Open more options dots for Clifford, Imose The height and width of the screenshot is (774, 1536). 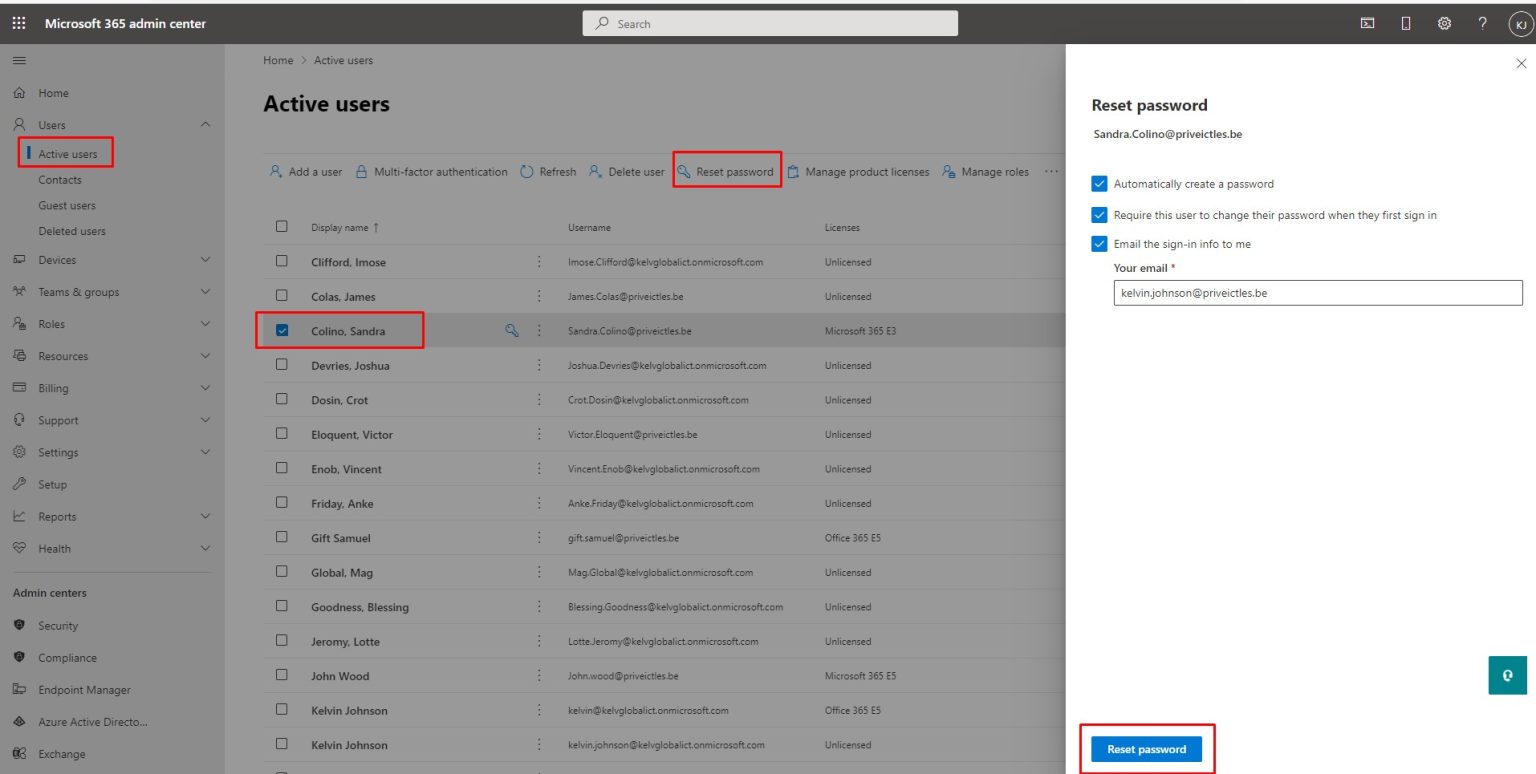point(540,262)
